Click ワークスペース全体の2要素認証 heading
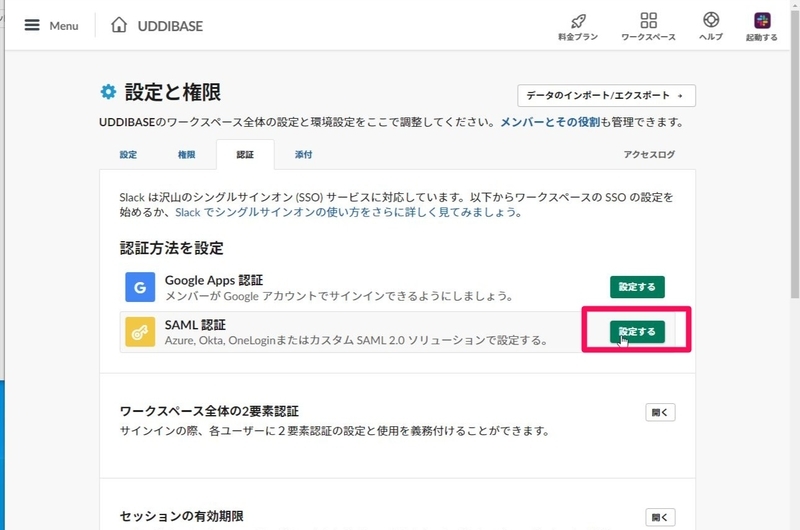The height and width of the screenshot is (530, 800). pyautogui.click(x=209, y=411)
